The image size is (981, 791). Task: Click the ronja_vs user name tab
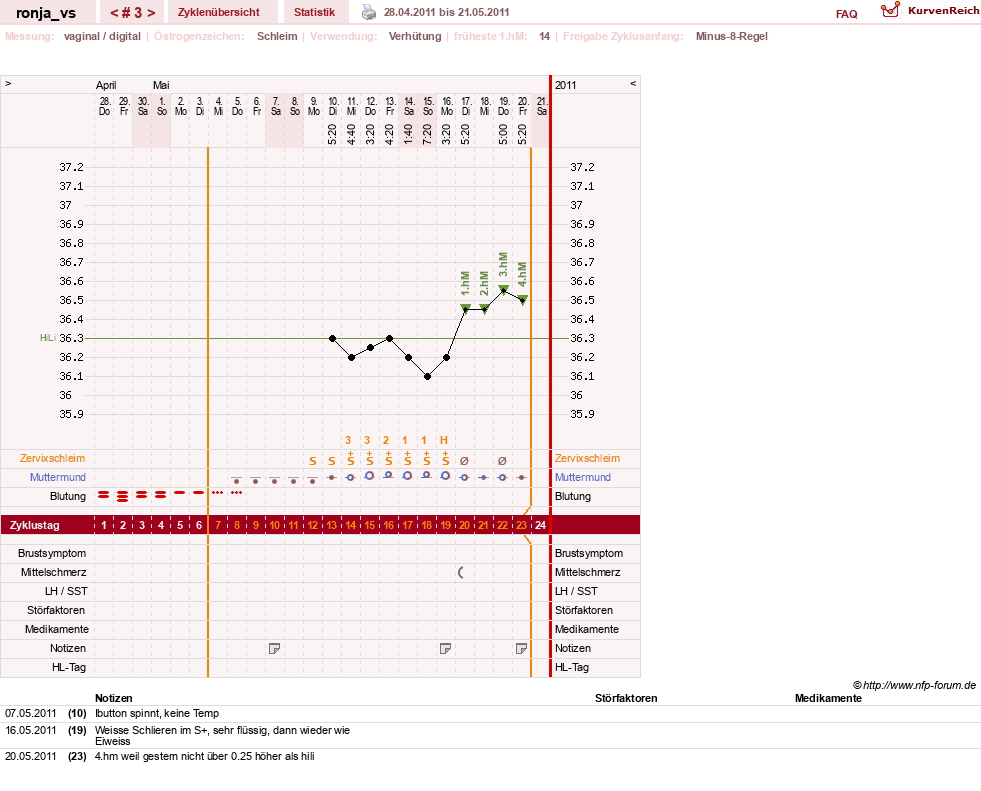[x=46, y=13]
